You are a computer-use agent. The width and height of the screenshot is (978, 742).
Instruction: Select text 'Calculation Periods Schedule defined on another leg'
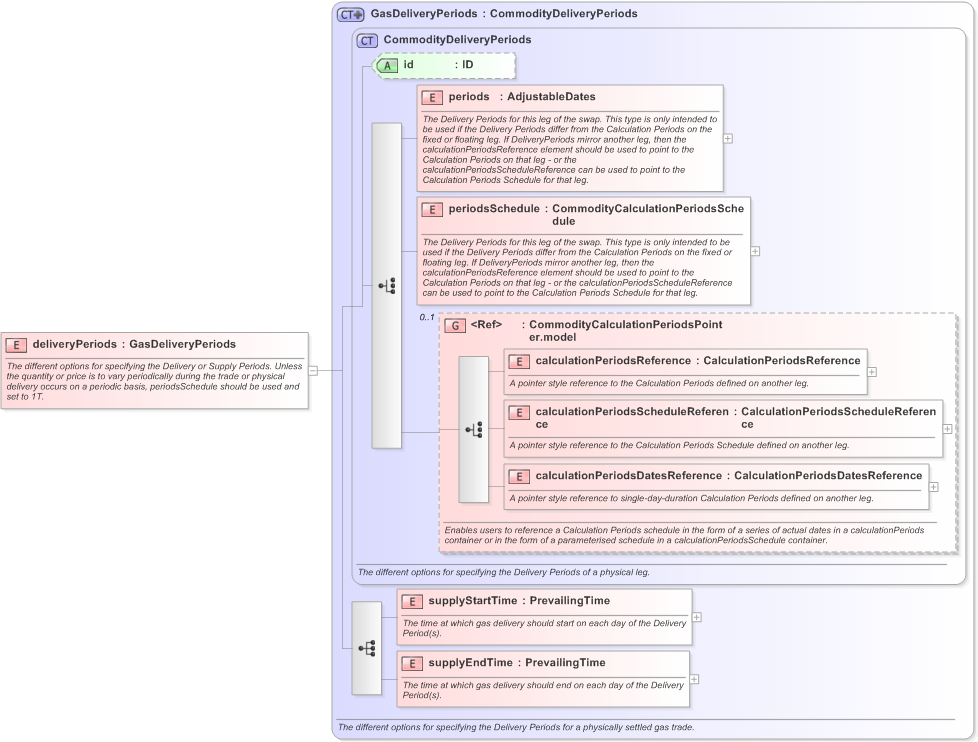742,445
